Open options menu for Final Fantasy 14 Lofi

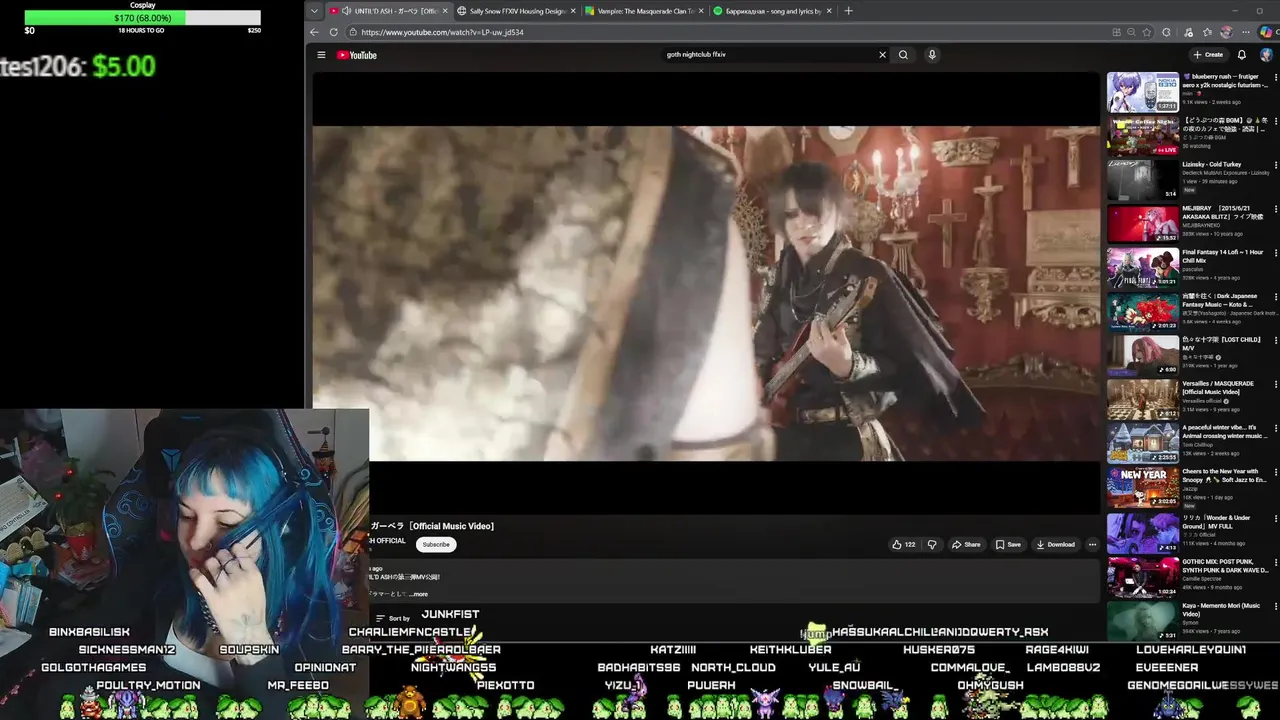click(1275, 253)
